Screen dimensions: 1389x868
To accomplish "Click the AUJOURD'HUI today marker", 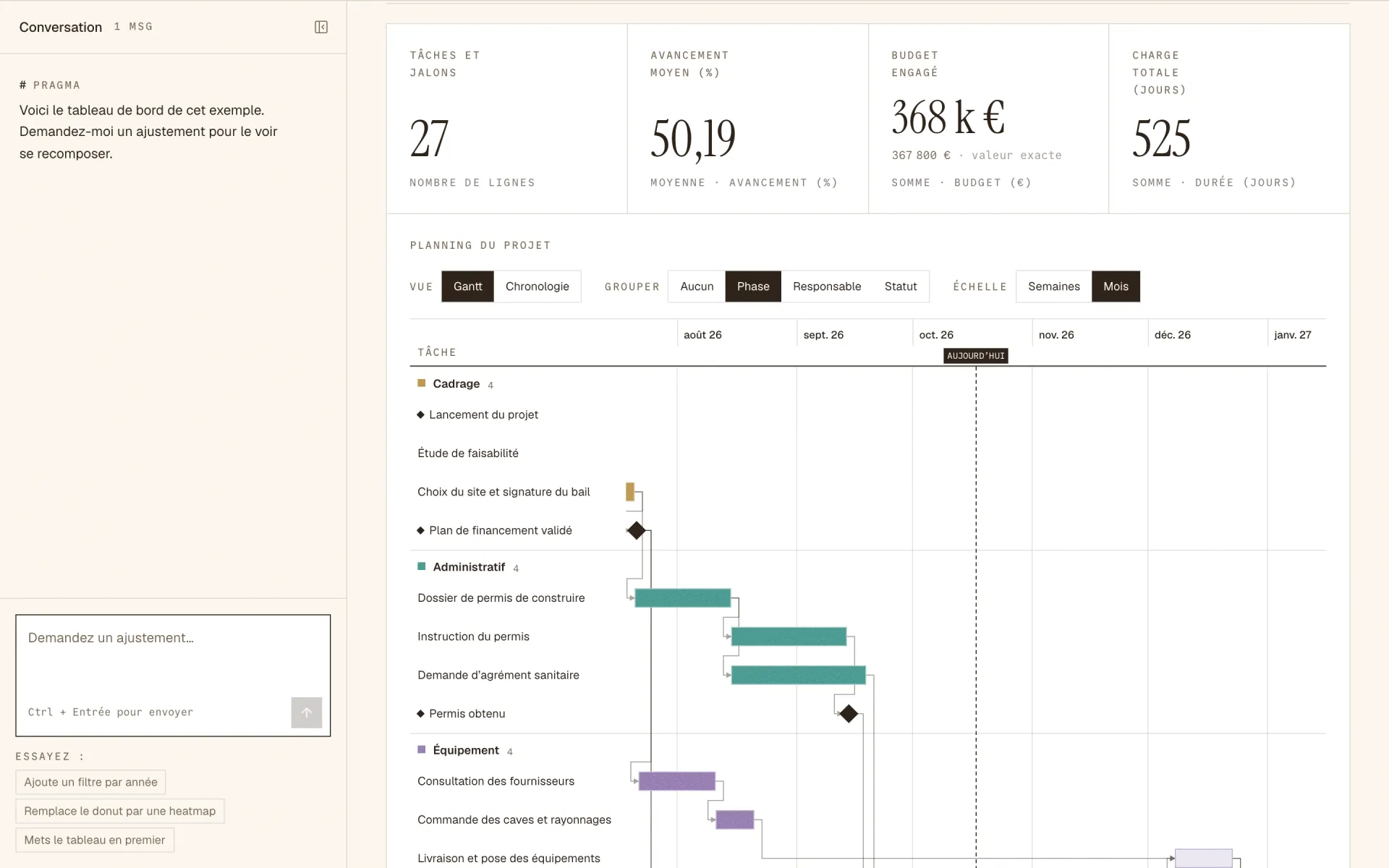I will click(x=975, y=356).
